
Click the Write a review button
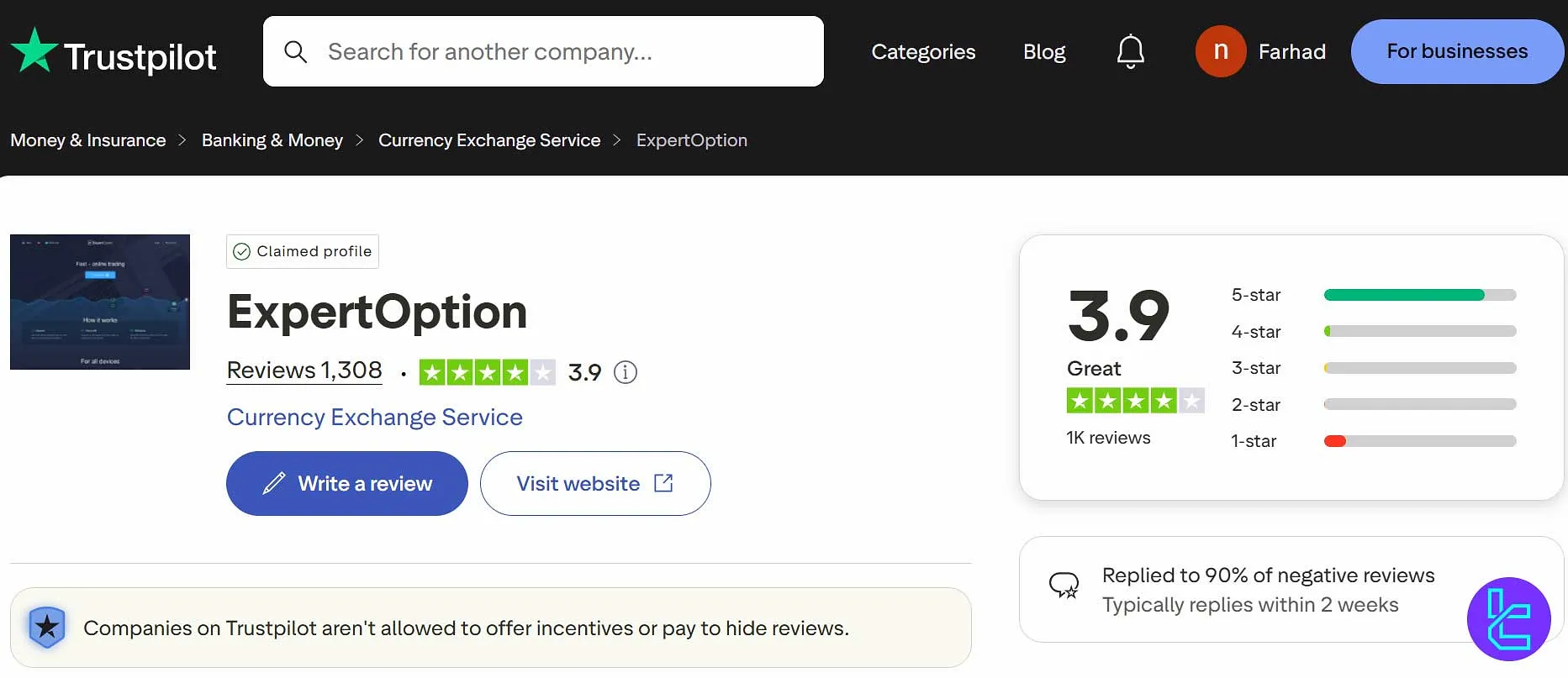tap(346, 483)
